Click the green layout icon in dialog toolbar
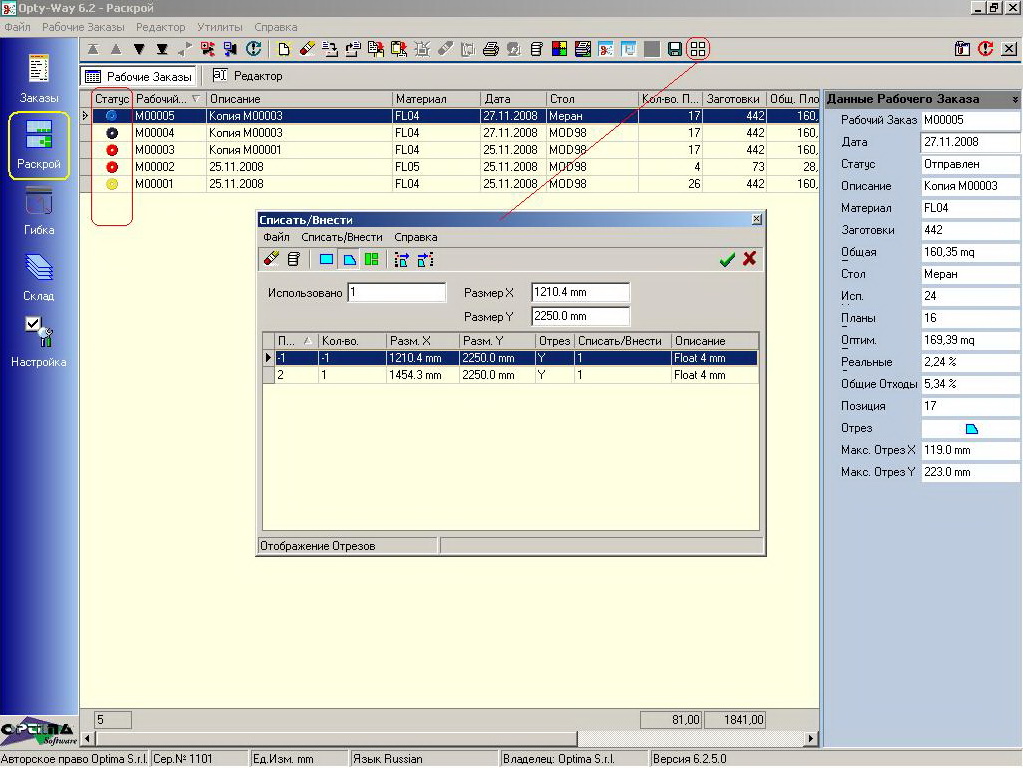This screenshot has width=1023, height=768. (x=372, y=259)
